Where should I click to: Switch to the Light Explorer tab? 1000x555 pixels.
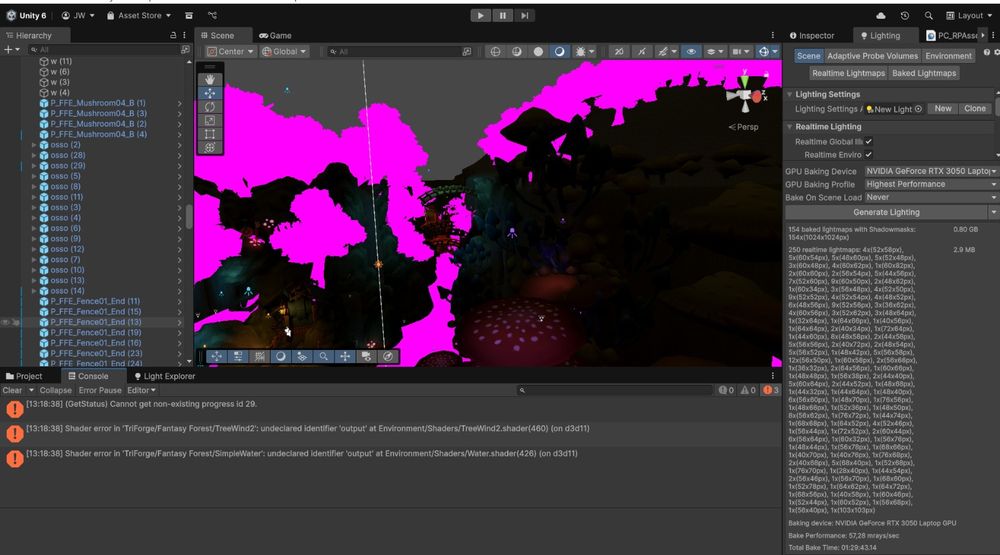coord(165,376)
